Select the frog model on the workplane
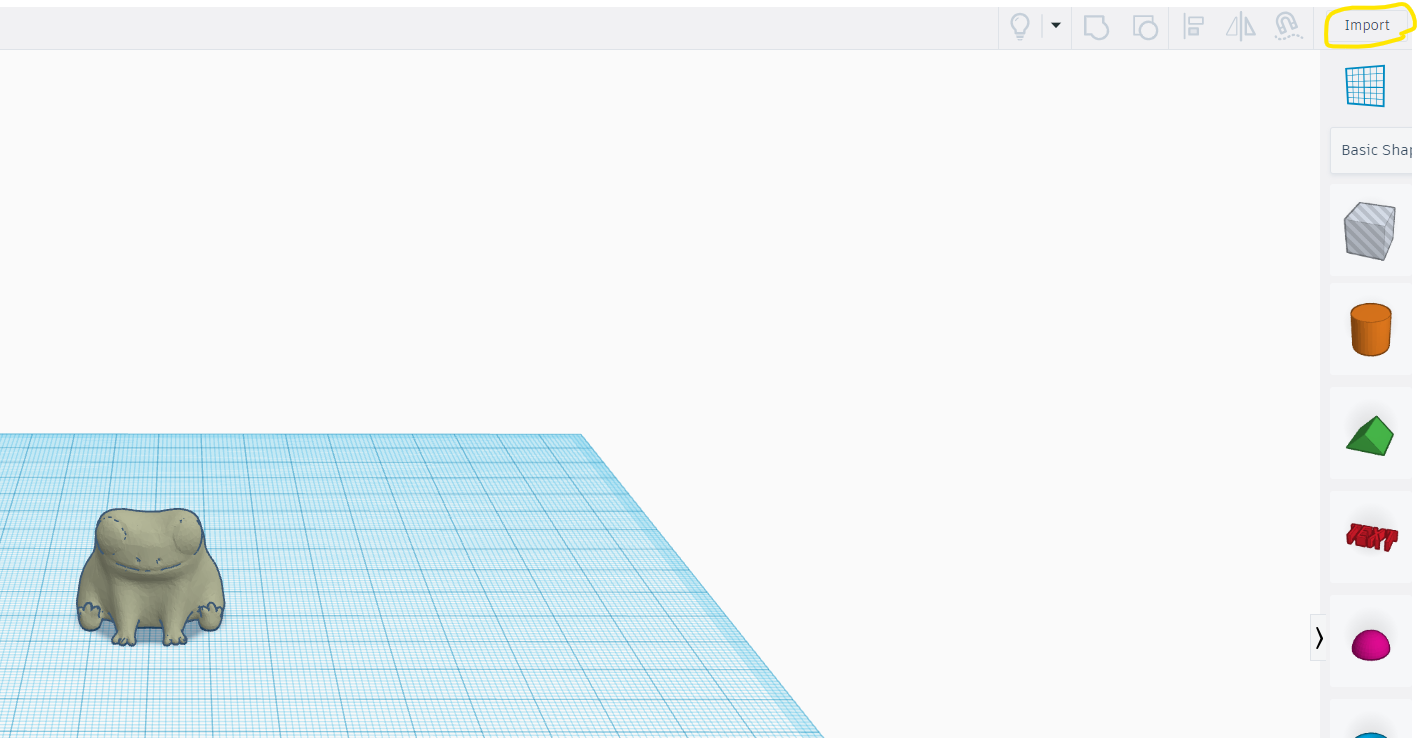Screen dimensions: 1418x738 151,575
